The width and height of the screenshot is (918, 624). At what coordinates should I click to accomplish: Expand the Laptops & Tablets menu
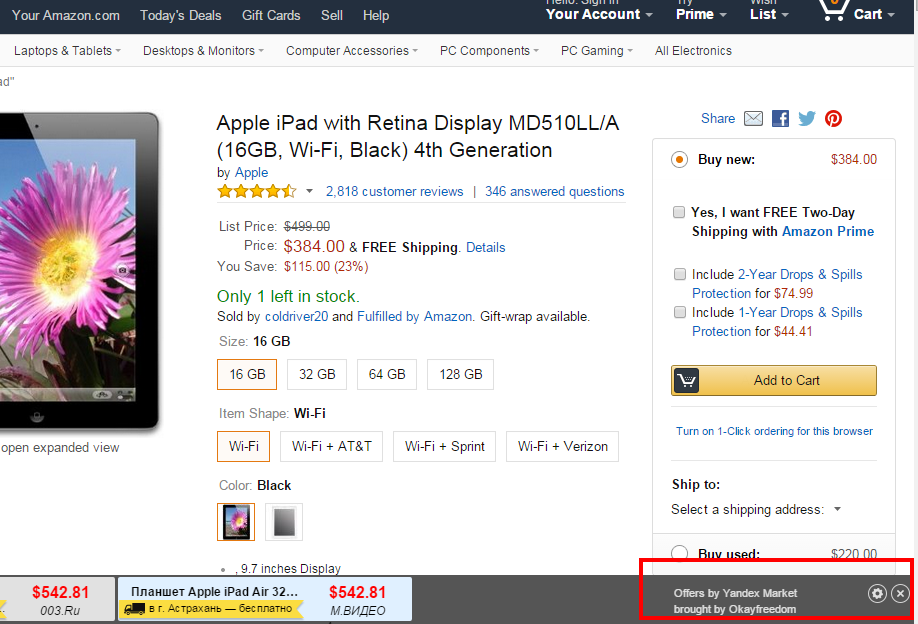[x=67, y=51]
